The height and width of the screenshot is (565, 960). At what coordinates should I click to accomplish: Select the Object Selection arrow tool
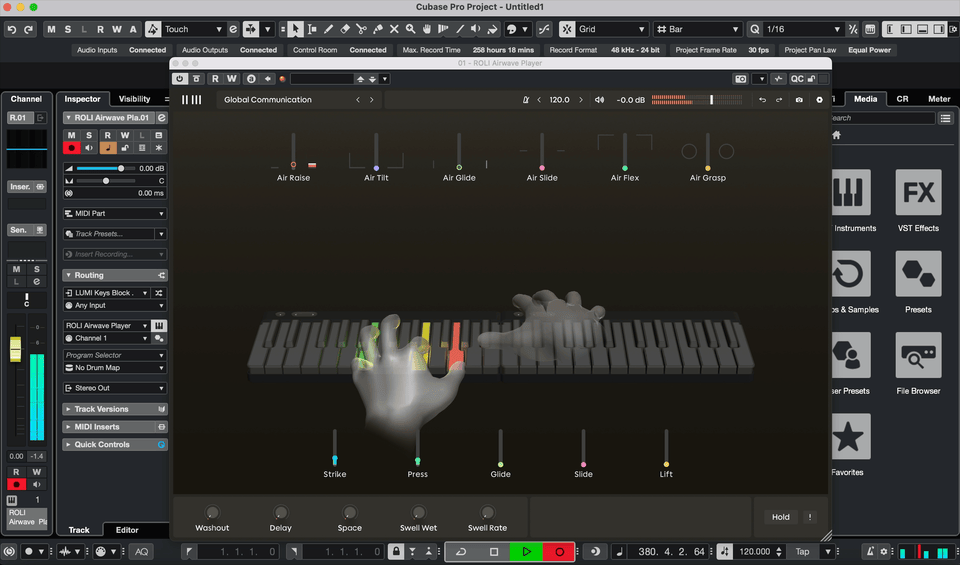(x=296, y=29)
